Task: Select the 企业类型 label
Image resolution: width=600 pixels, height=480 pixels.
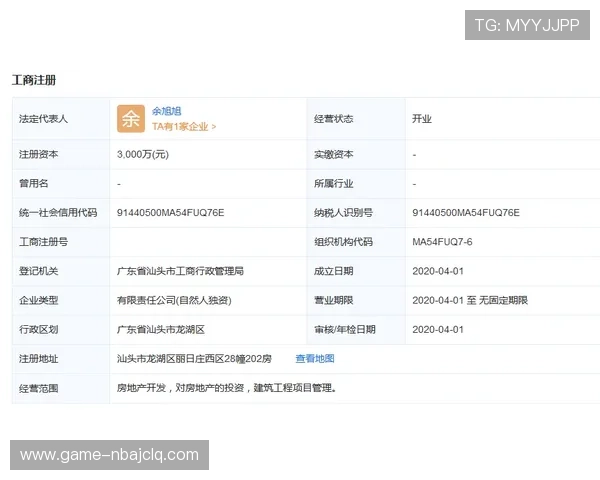Action: pos(39,300)
